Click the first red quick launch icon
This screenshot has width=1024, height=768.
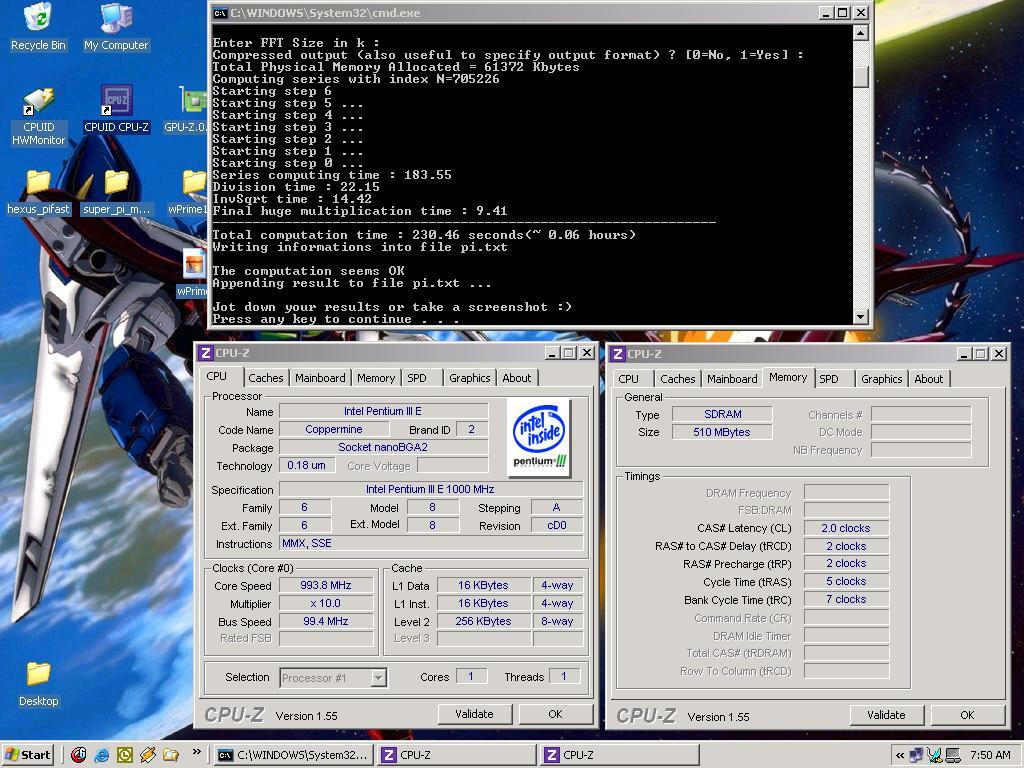78,755
